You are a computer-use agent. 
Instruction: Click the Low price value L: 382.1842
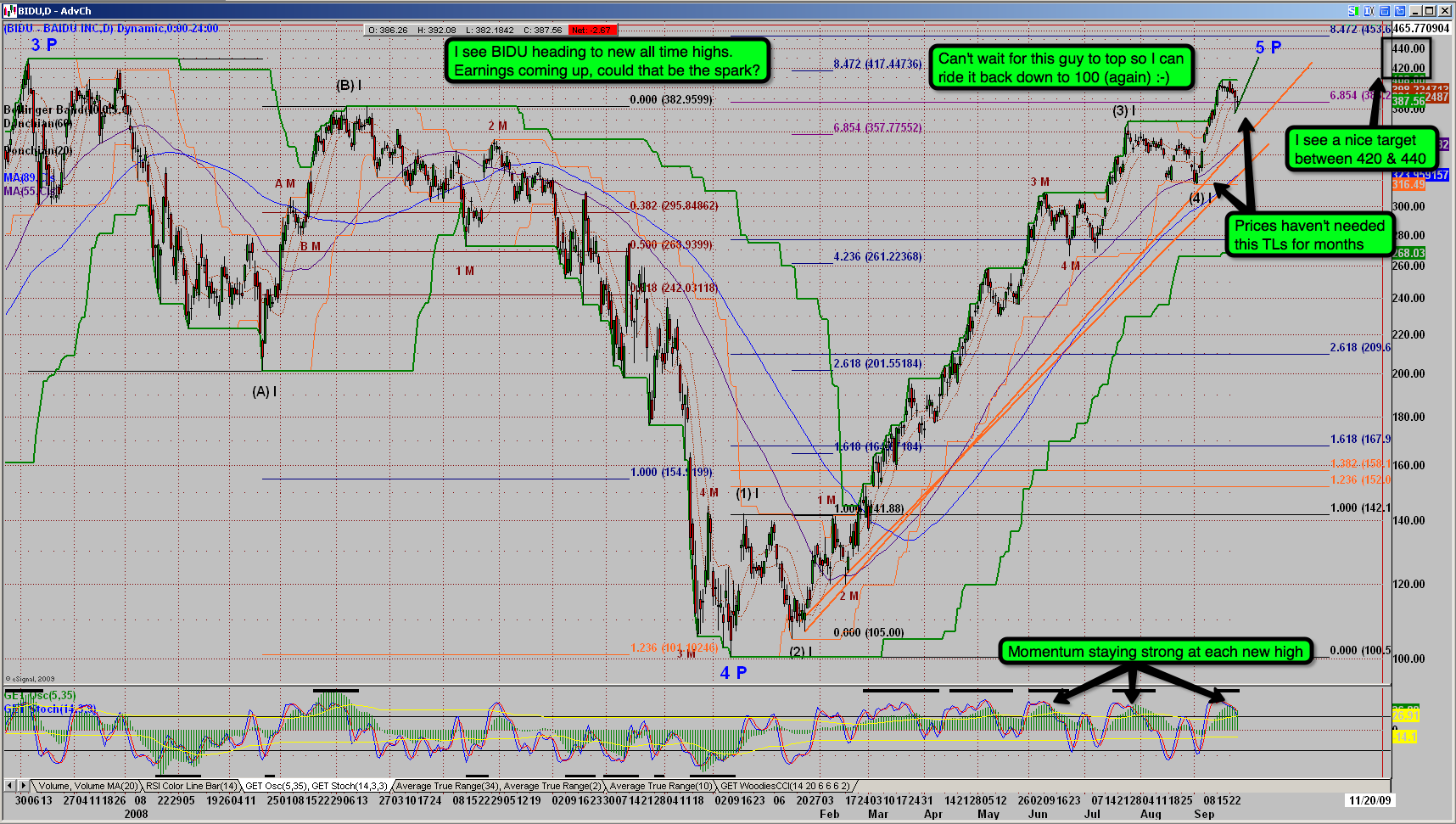(490, 30)
